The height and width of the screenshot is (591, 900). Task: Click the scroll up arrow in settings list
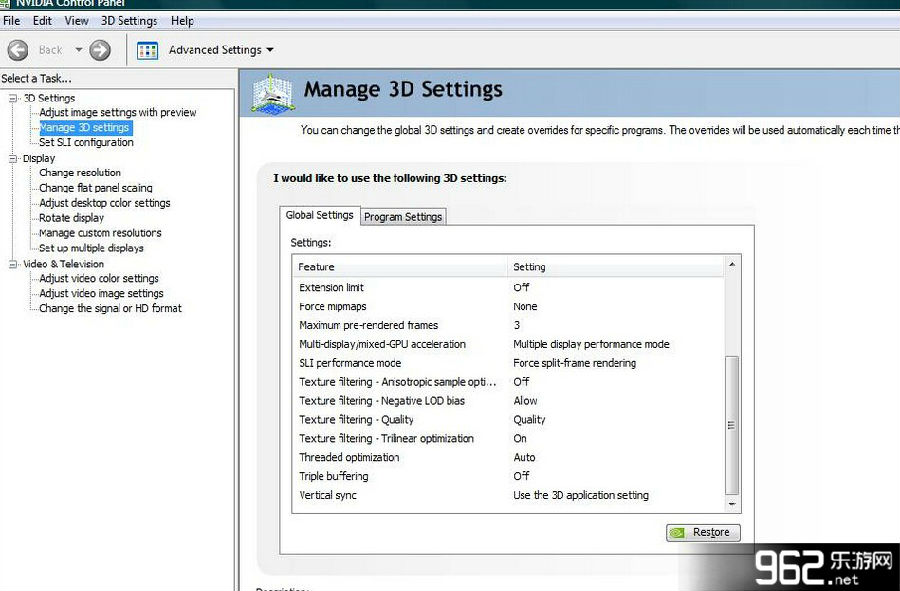click(x=732, y=264)
